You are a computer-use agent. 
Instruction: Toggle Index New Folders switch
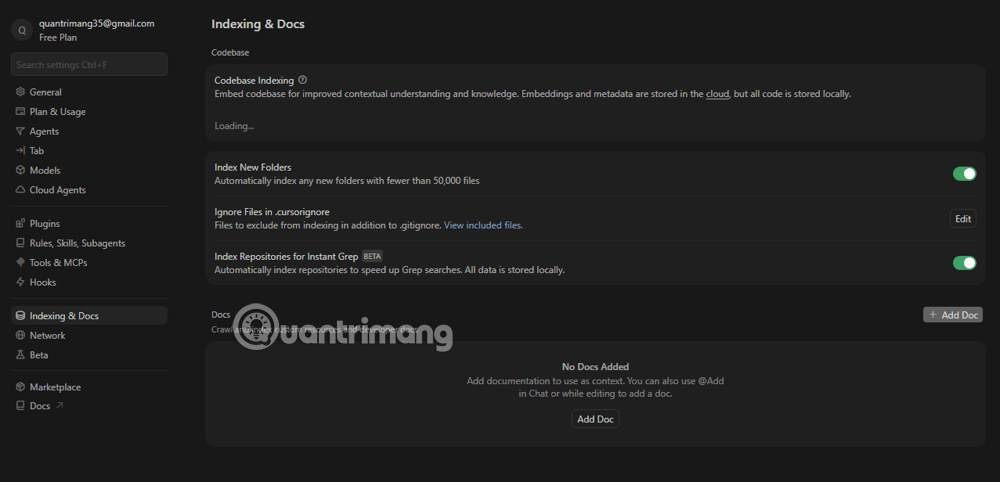click(964, 173)
